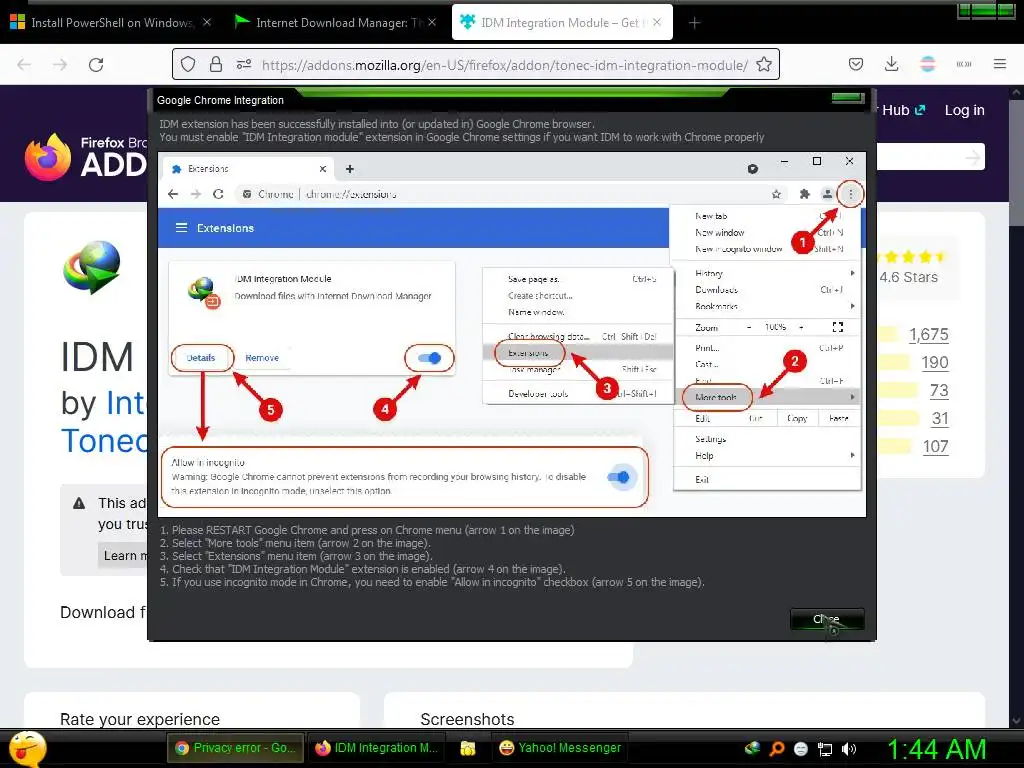This screenshot has height=768, width=1024.
Task: Open the Firefox hamburger application menu
Action: [999, 64]
